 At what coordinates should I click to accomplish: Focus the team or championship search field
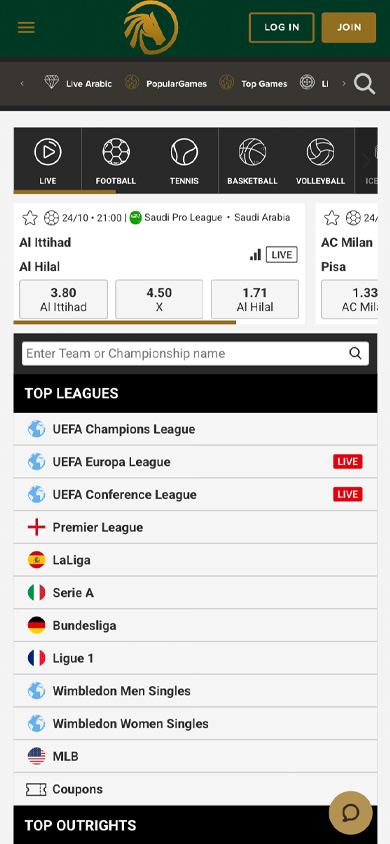click(195, 354)
